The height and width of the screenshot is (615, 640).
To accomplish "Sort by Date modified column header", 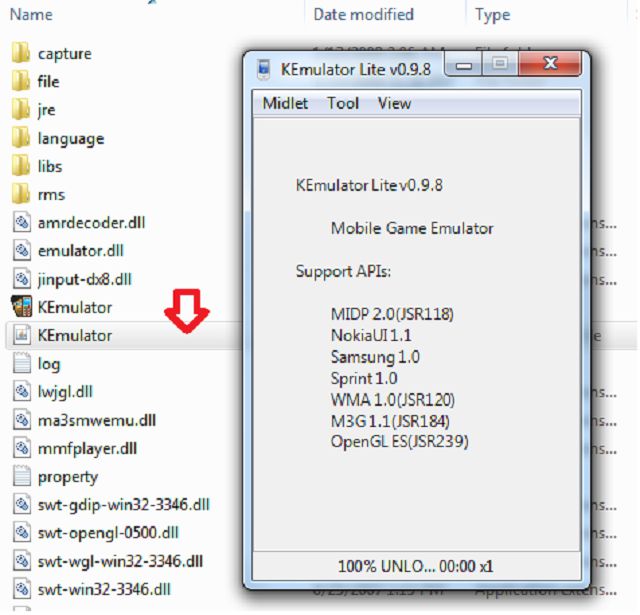I will (x=363, y=15).
